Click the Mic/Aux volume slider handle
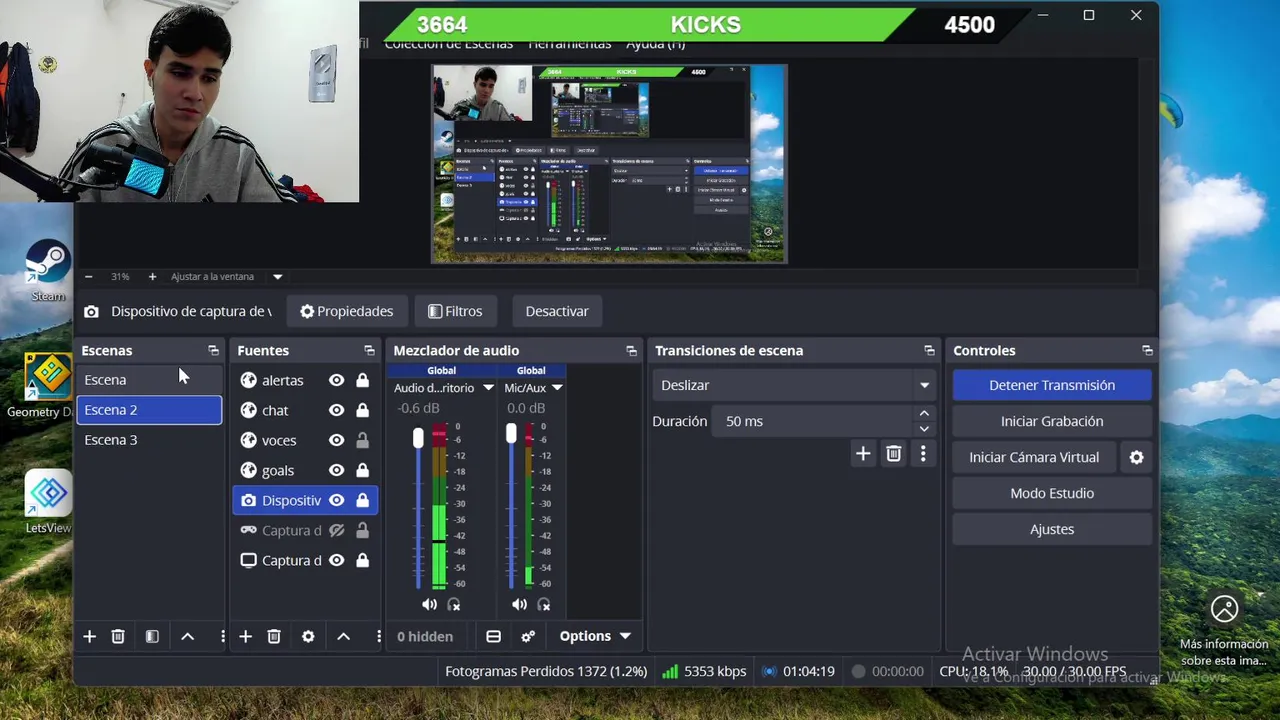 pyautogui.click(x=511, y=433)
